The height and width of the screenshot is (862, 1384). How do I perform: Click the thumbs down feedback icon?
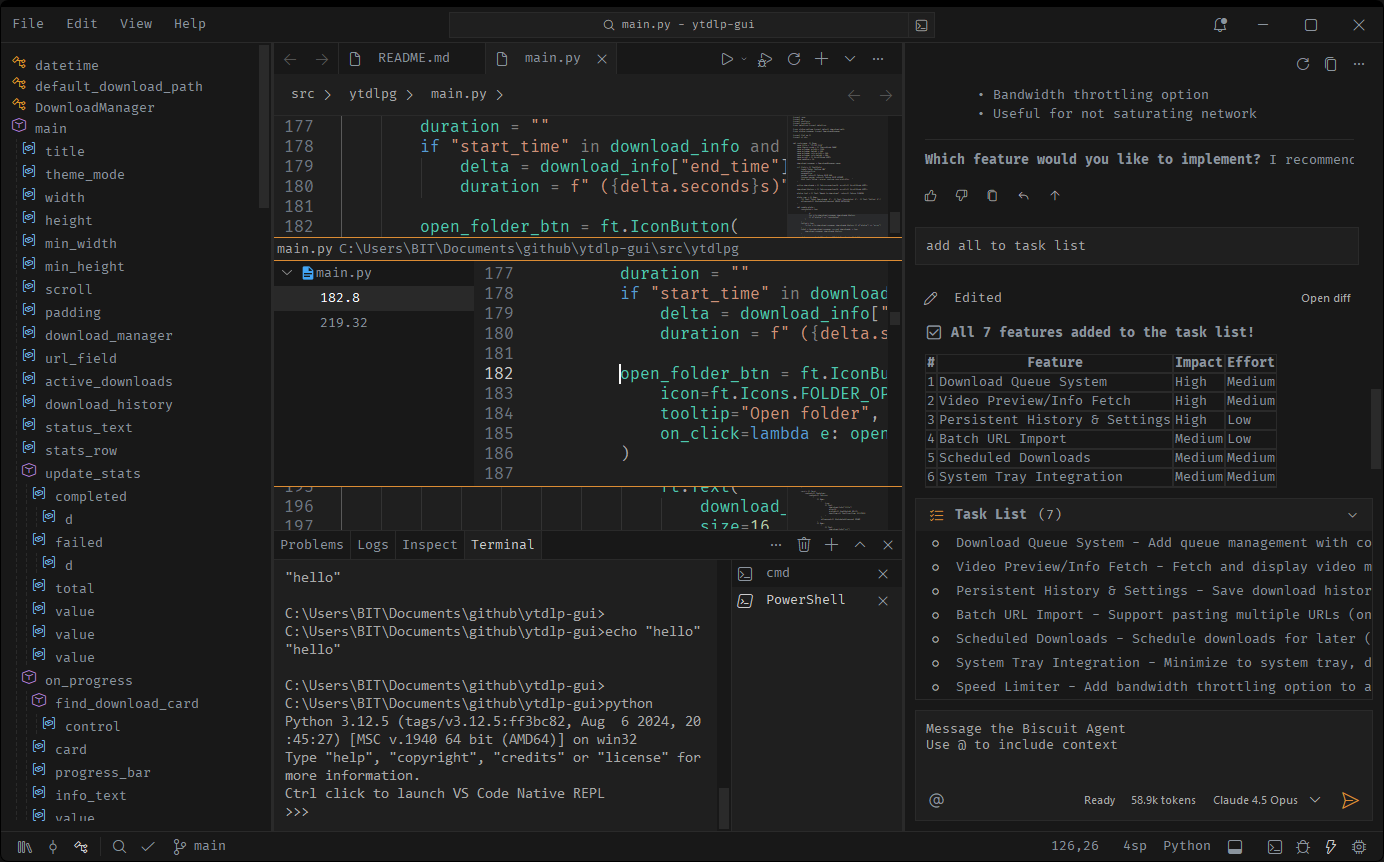point(961,196)
